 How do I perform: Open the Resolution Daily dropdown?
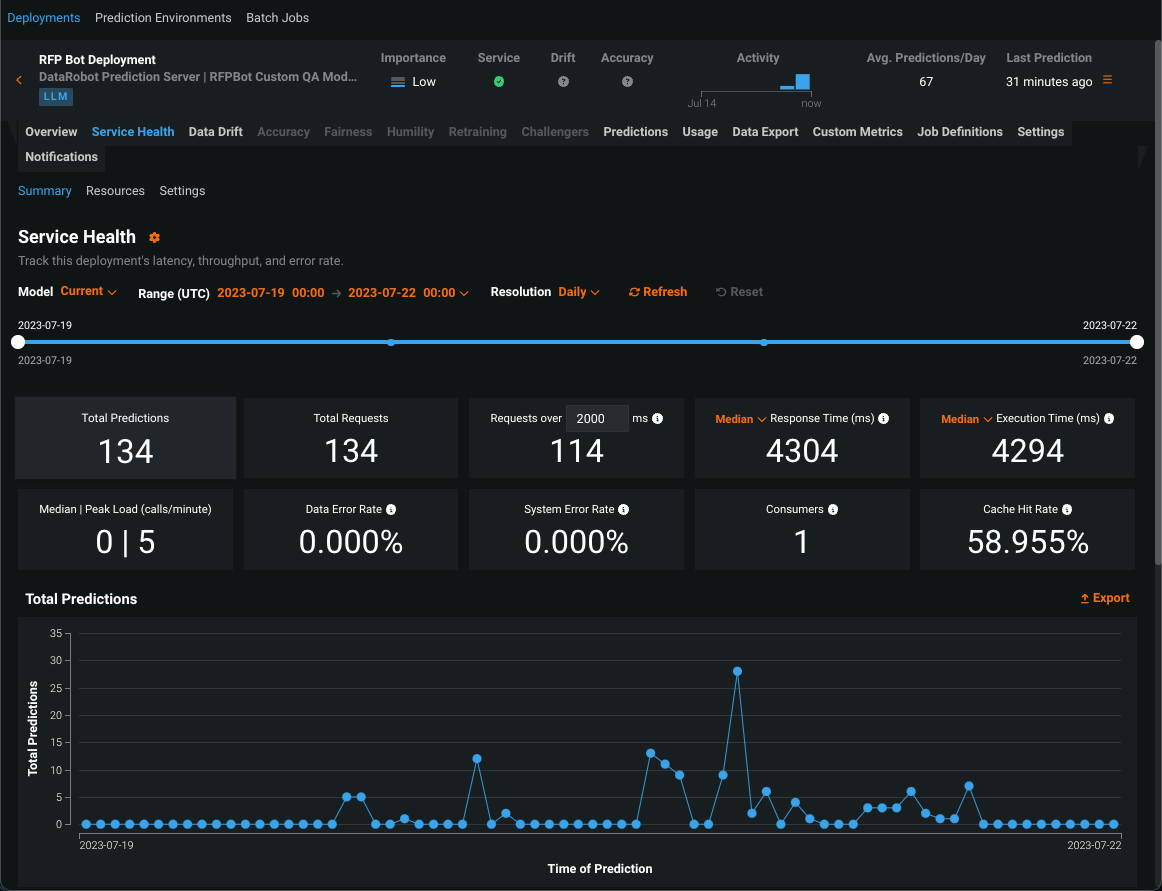point(578,292)
